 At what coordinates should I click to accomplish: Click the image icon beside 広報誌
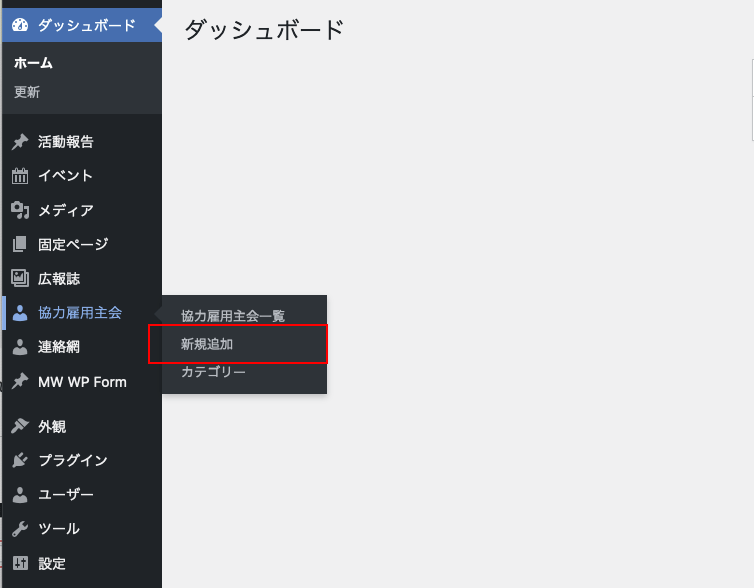(20, 278)
